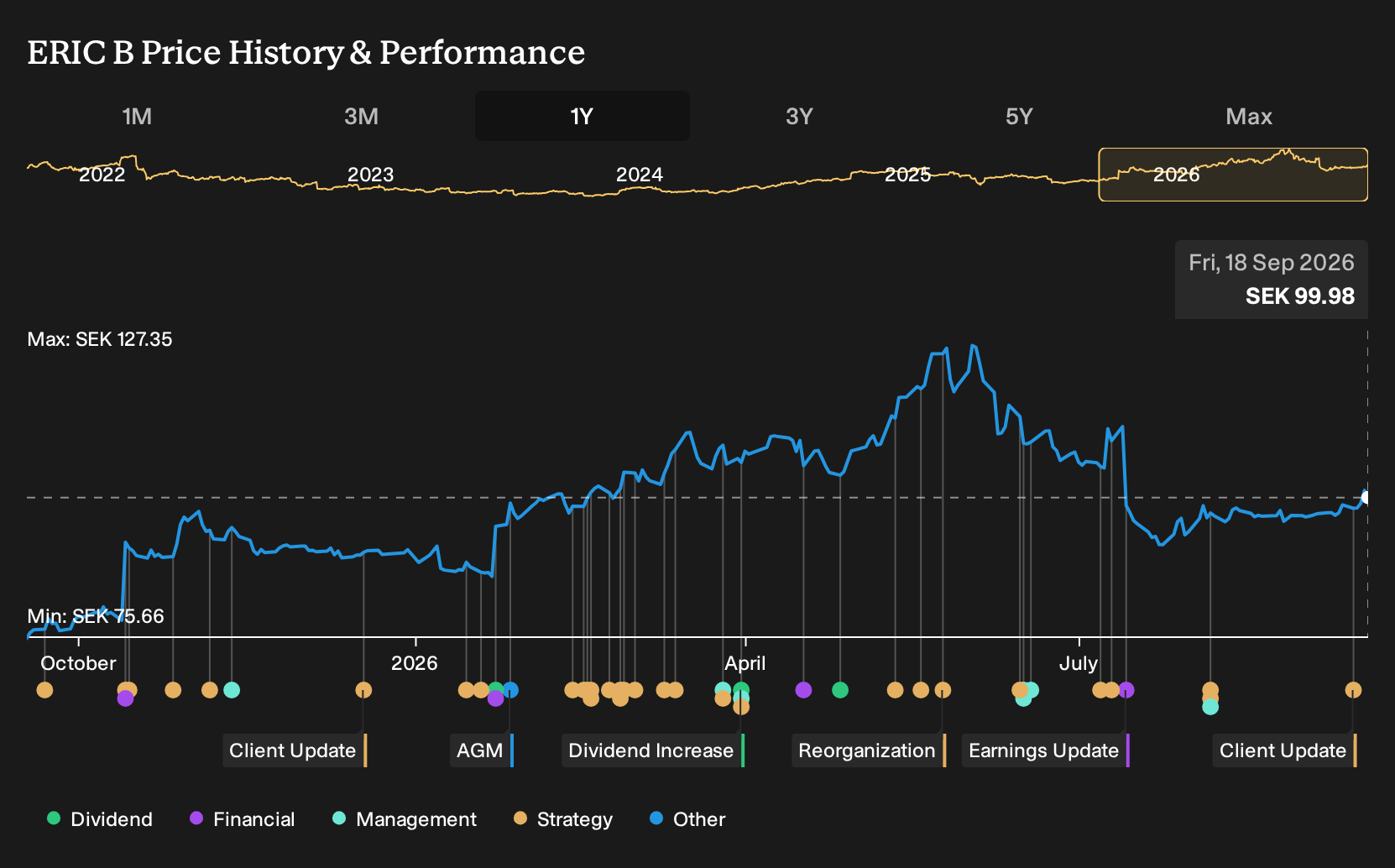Select the purple Financial dot above Earnings Update
This screenshot has height=868, width=1395.
point(1126,690)
